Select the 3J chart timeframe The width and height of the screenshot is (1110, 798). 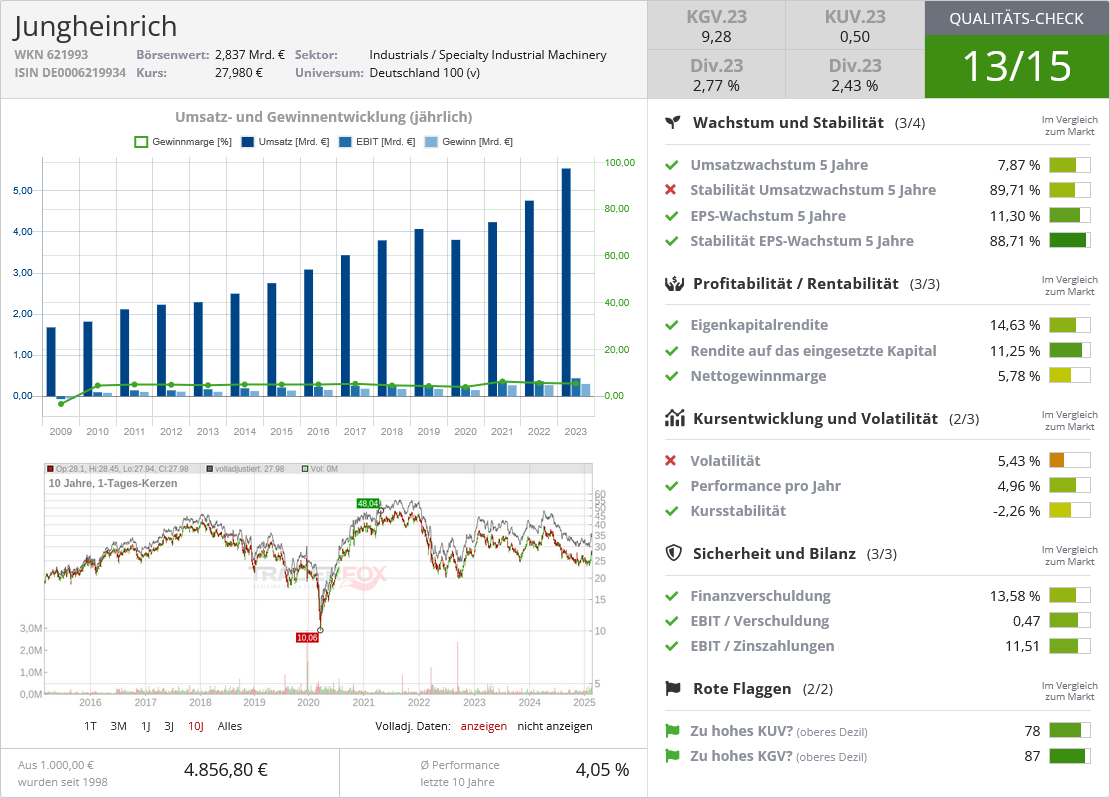pos(168,726)
